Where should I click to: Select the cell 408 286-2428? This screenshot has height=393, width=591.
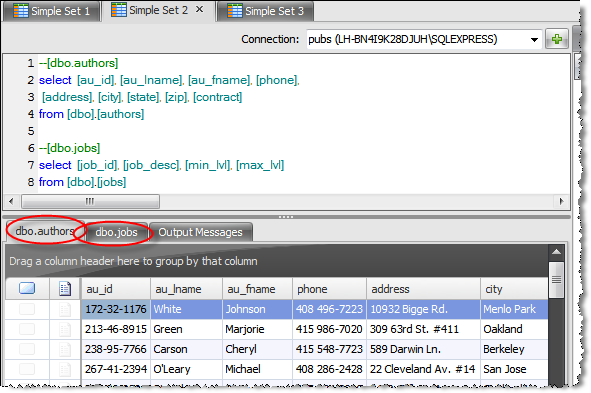[x=329, y=369]
